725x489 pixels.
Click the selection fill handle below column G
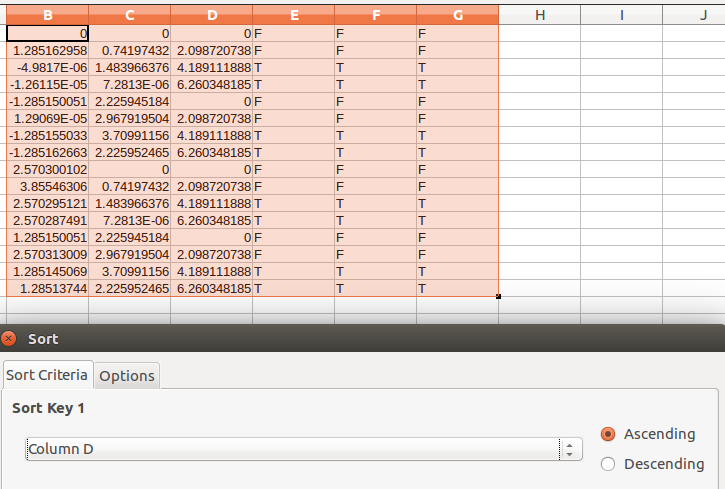coord(498,296)
